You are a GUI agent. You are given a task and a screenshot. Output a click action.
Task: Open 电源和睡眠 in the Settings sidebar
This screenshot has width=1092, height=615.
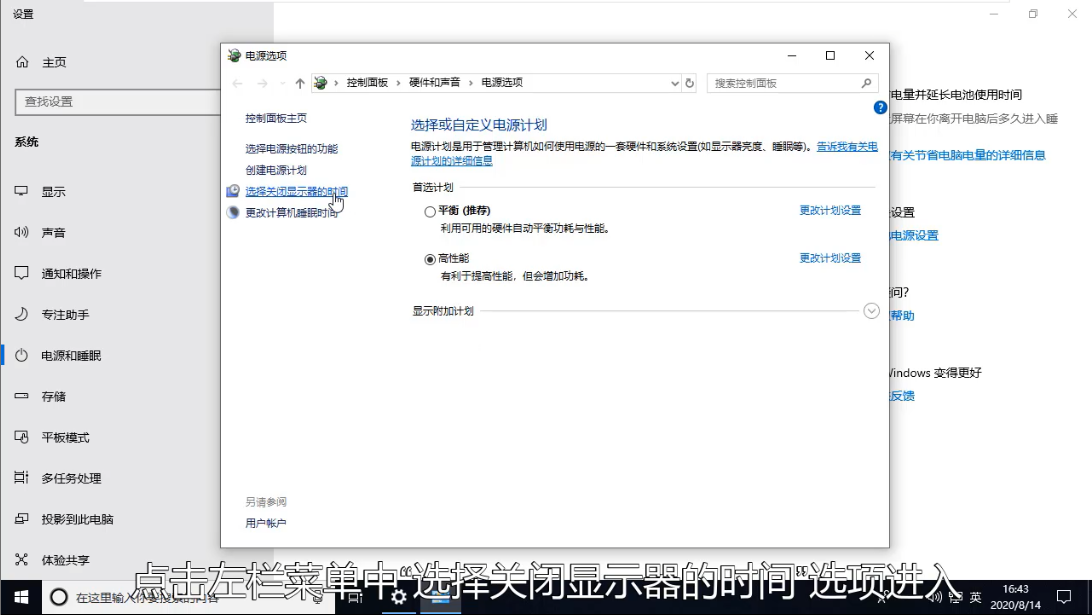click(x=70, y=356)
